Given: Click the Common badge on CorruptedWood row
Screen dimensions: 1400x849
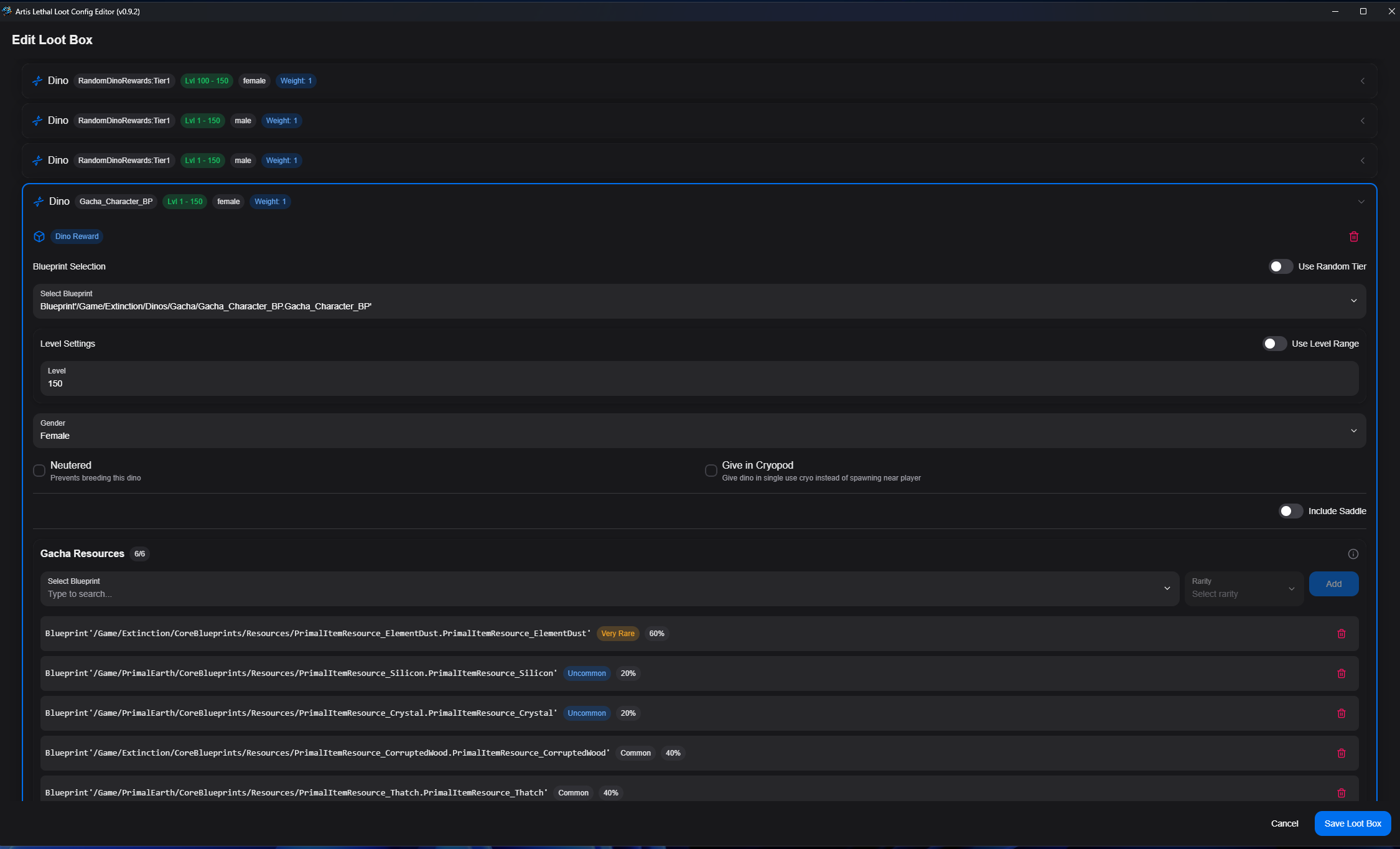Looking at the screenshot, I should coord(635,753).
